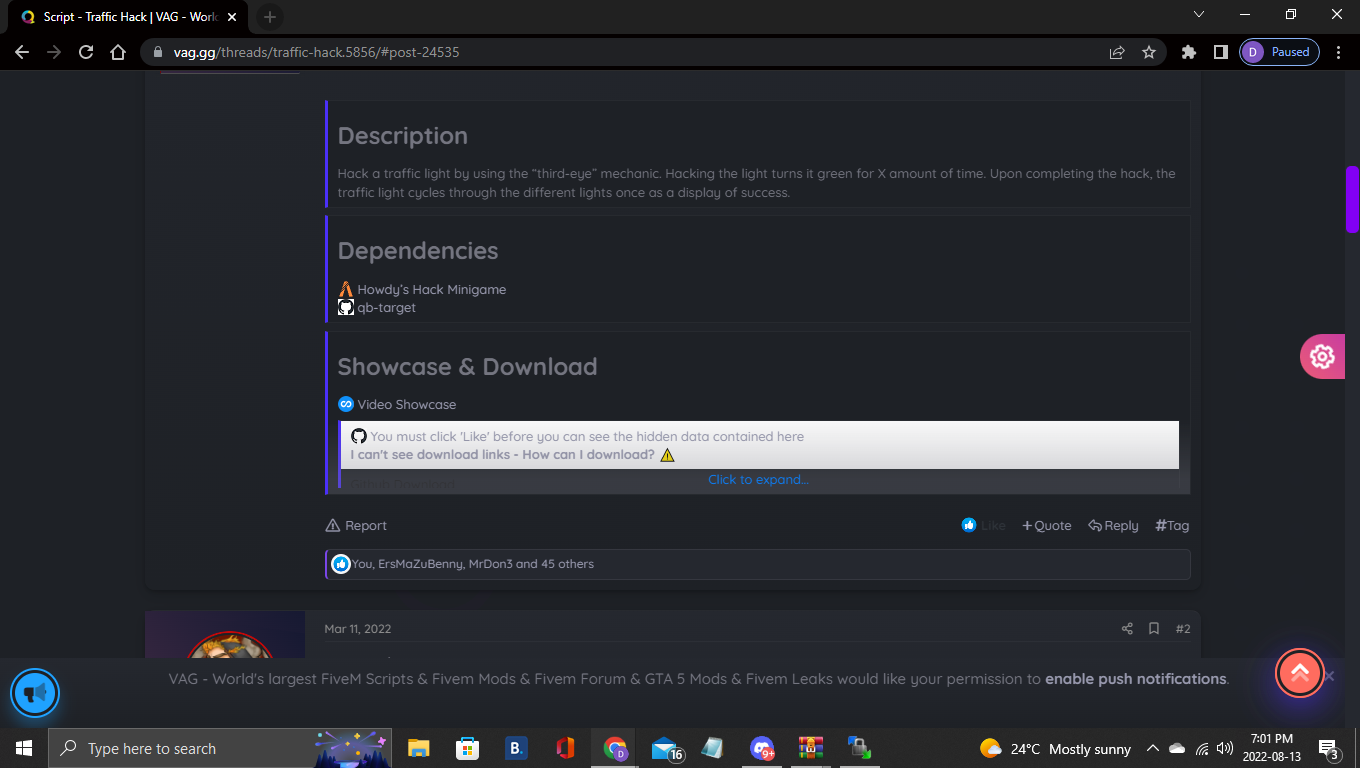The height and width of the screenshot is (768, 1360).
Task: Close the Traffic Hack tab
Action: click(x=232, y=17)
